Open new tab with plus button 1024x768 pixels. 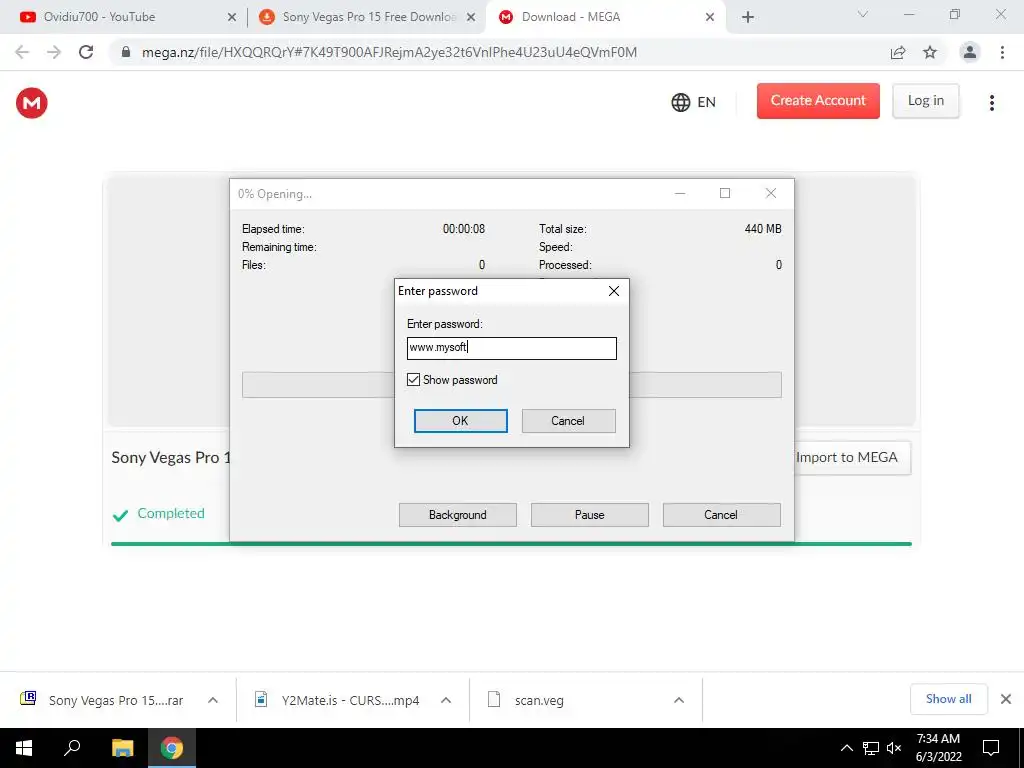[748, 17]
